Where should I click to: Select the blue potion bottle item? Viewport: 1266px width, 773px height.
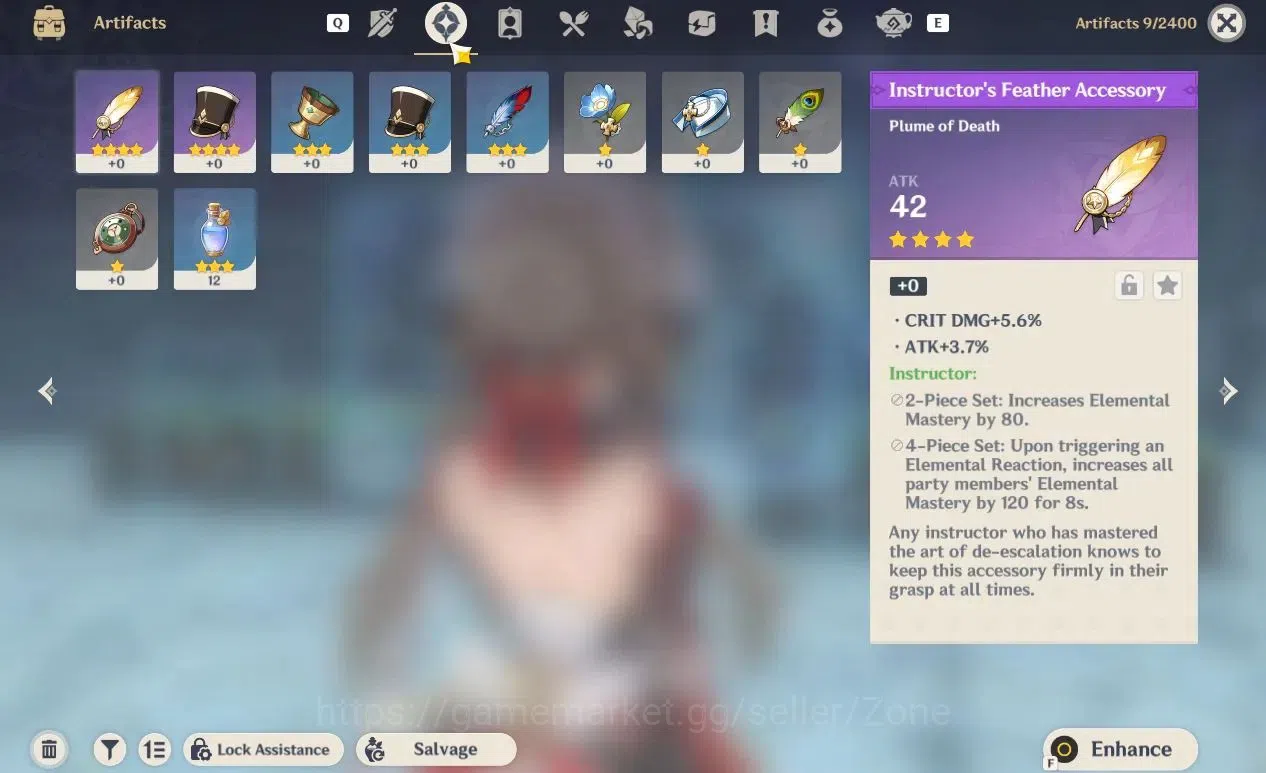coord(214,239)
